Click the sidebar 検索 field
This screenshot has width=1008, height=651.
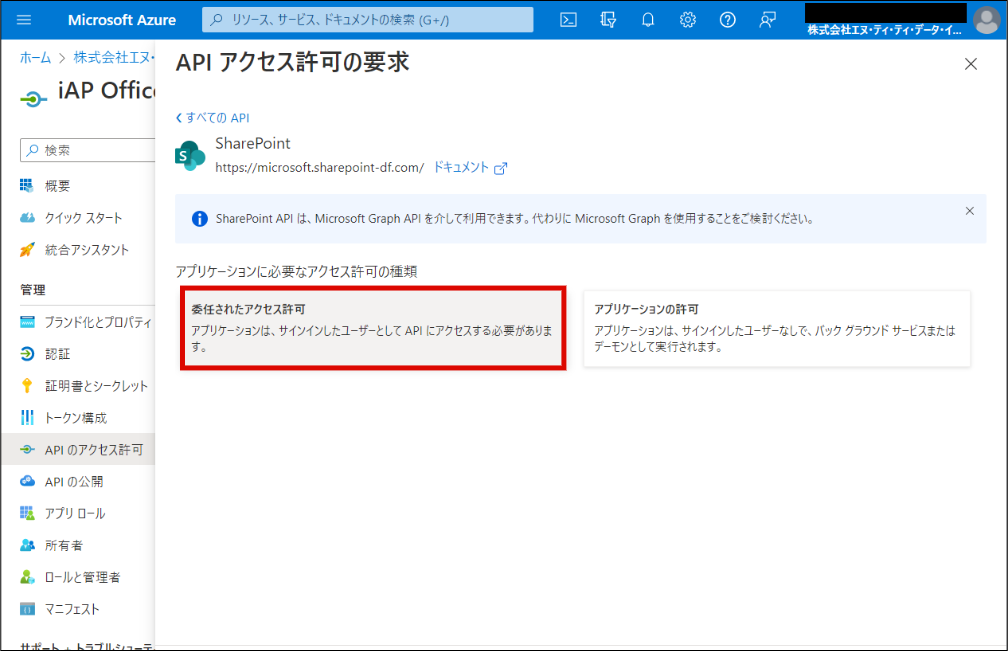point(88,150)
